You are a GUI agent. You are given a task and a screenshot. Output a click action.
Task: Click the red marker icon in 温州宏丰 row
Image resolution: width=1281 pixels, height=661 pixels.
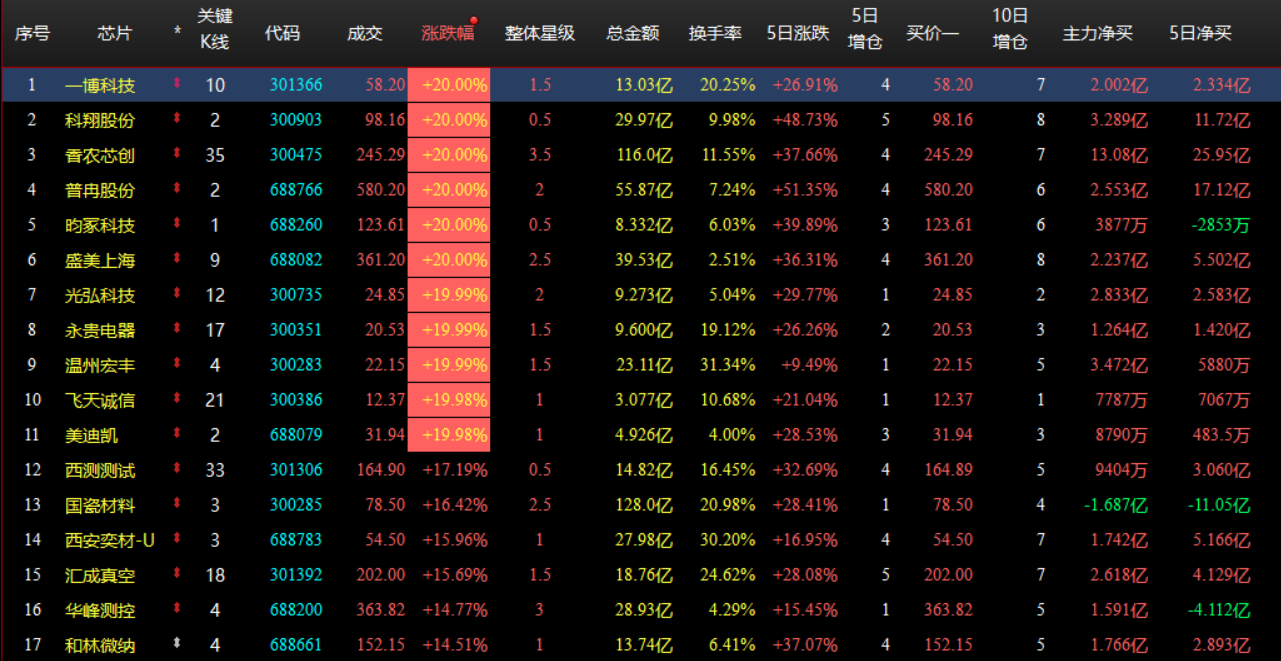(177, 364)
